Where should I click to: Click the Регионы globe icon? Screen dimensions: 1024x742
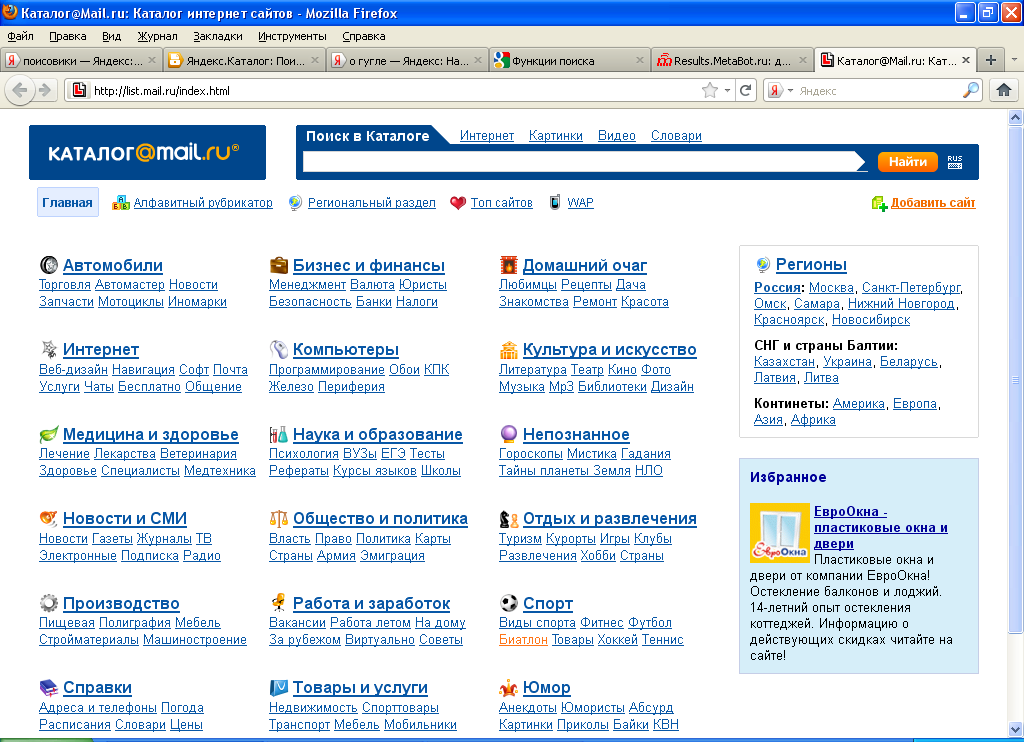763,265
